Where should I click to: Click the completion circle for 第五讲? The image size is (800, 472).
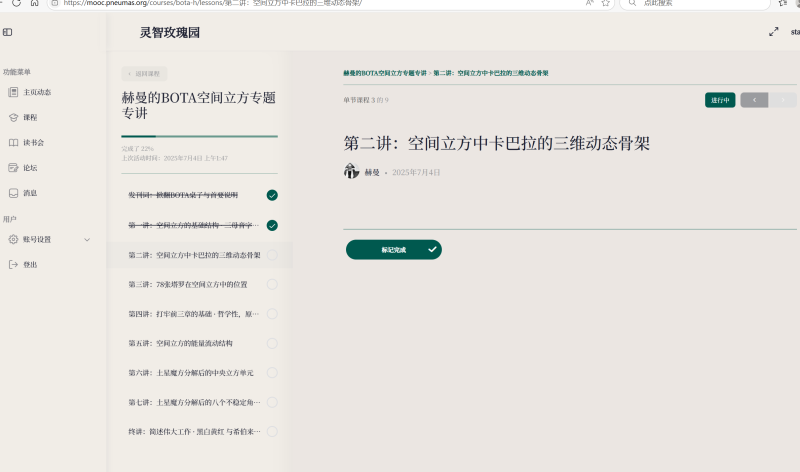[x=272, y=343]
